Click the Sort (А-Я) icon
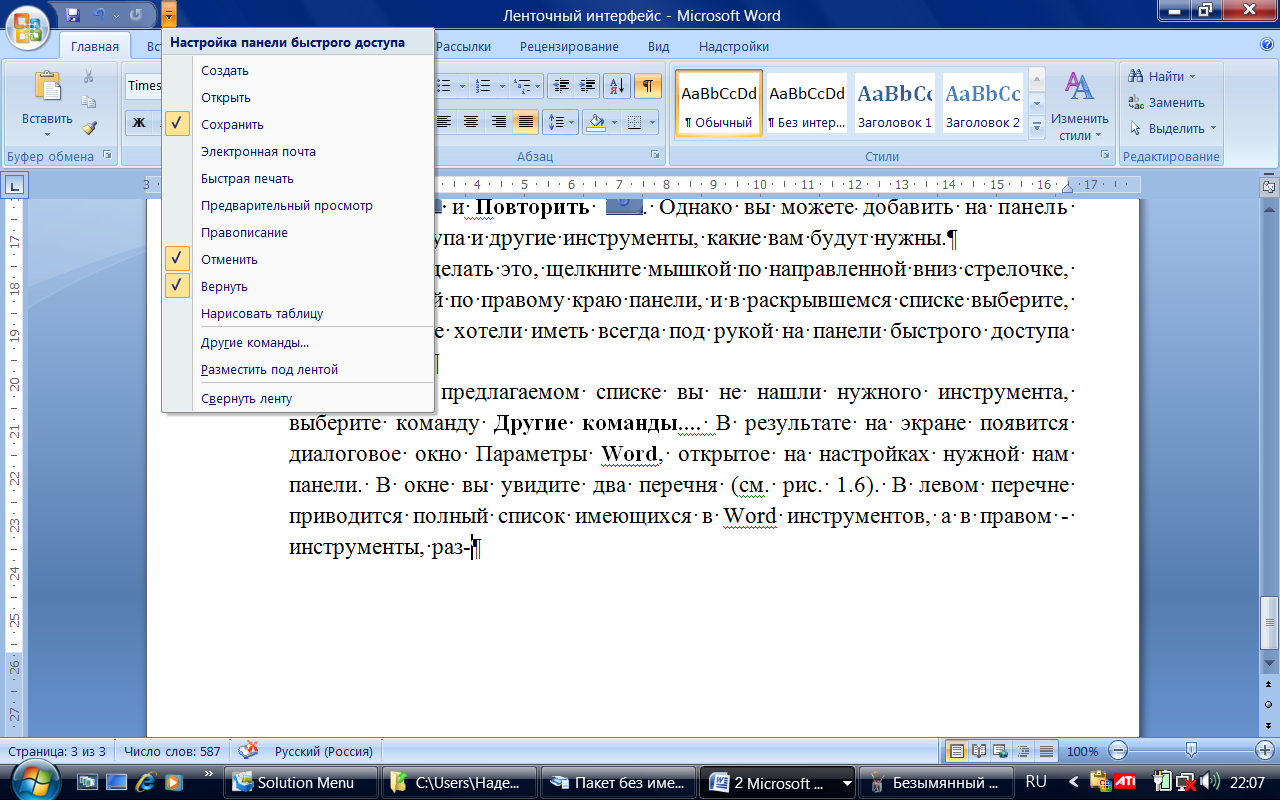 (619, 86)
